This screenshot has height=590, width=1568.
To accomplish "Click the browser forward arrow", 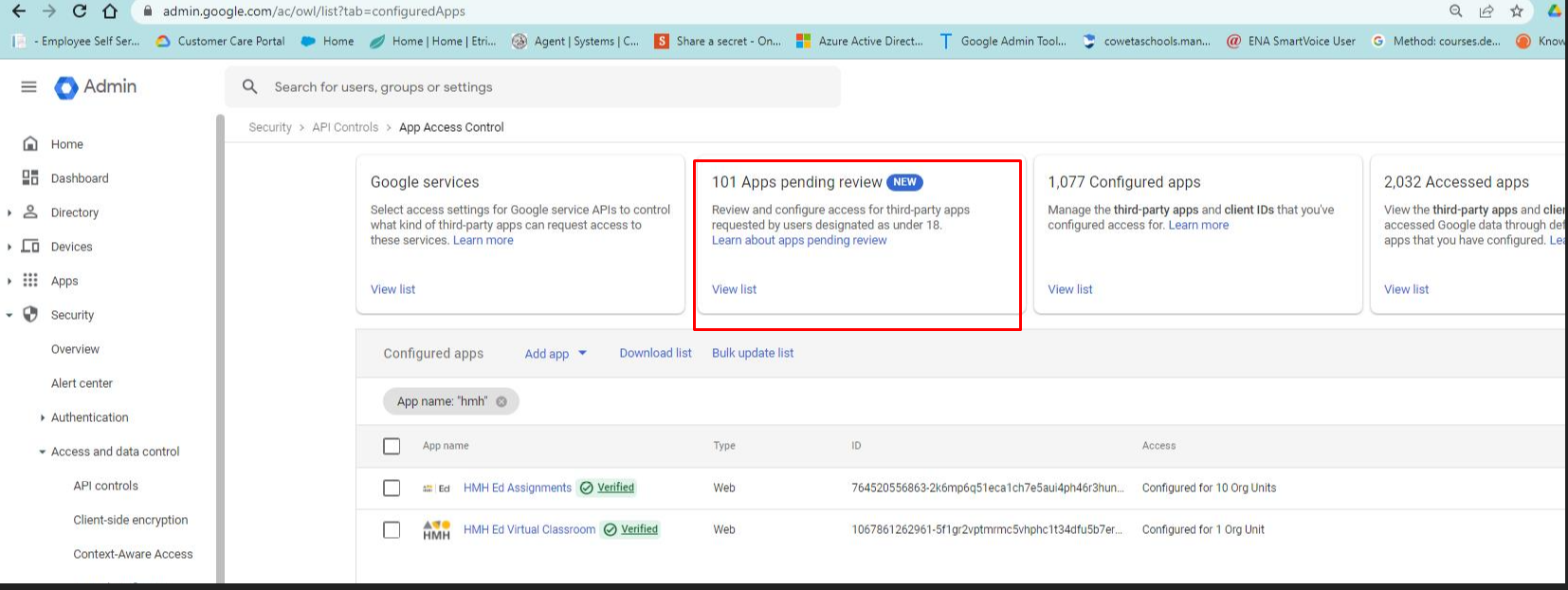I will [49, 11].
